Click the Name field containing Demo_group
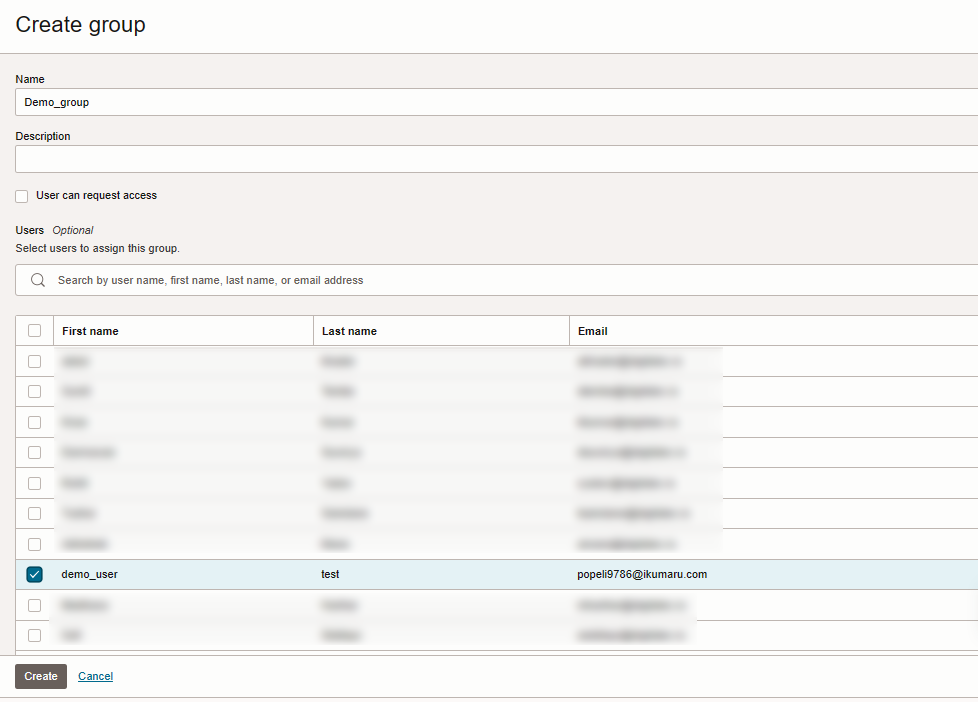 tap(495, 102)
